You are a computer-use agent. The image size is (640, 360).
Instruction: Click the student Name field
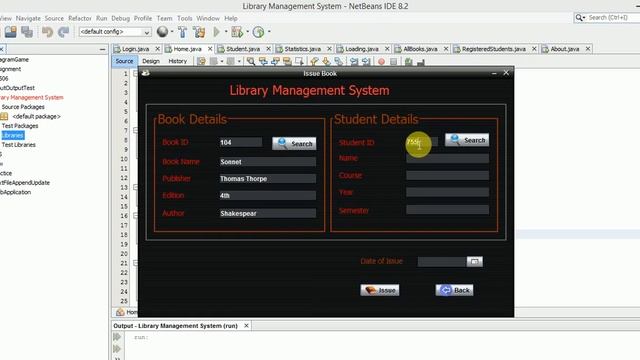click(447, 158)
